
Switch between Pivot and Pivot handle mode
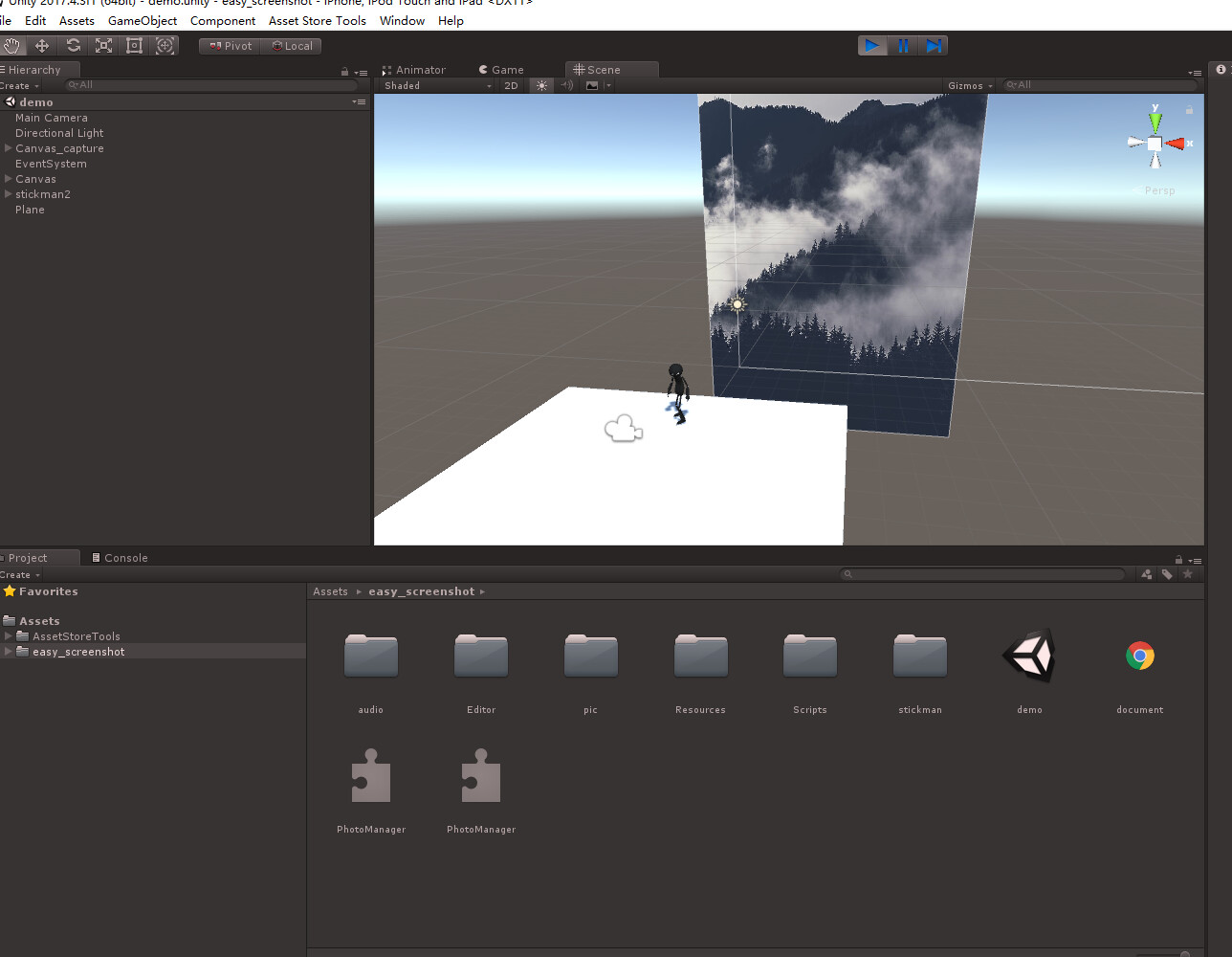(230, 45)
